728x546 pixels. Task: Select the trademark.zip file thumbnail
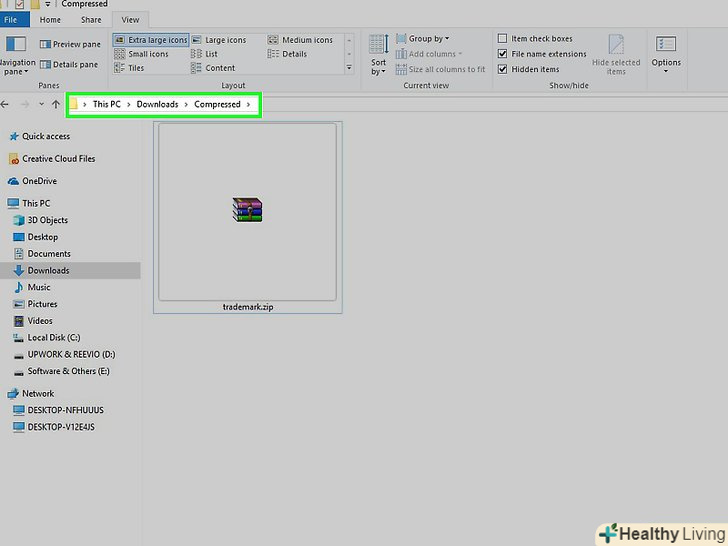click(x=247, y=211)
